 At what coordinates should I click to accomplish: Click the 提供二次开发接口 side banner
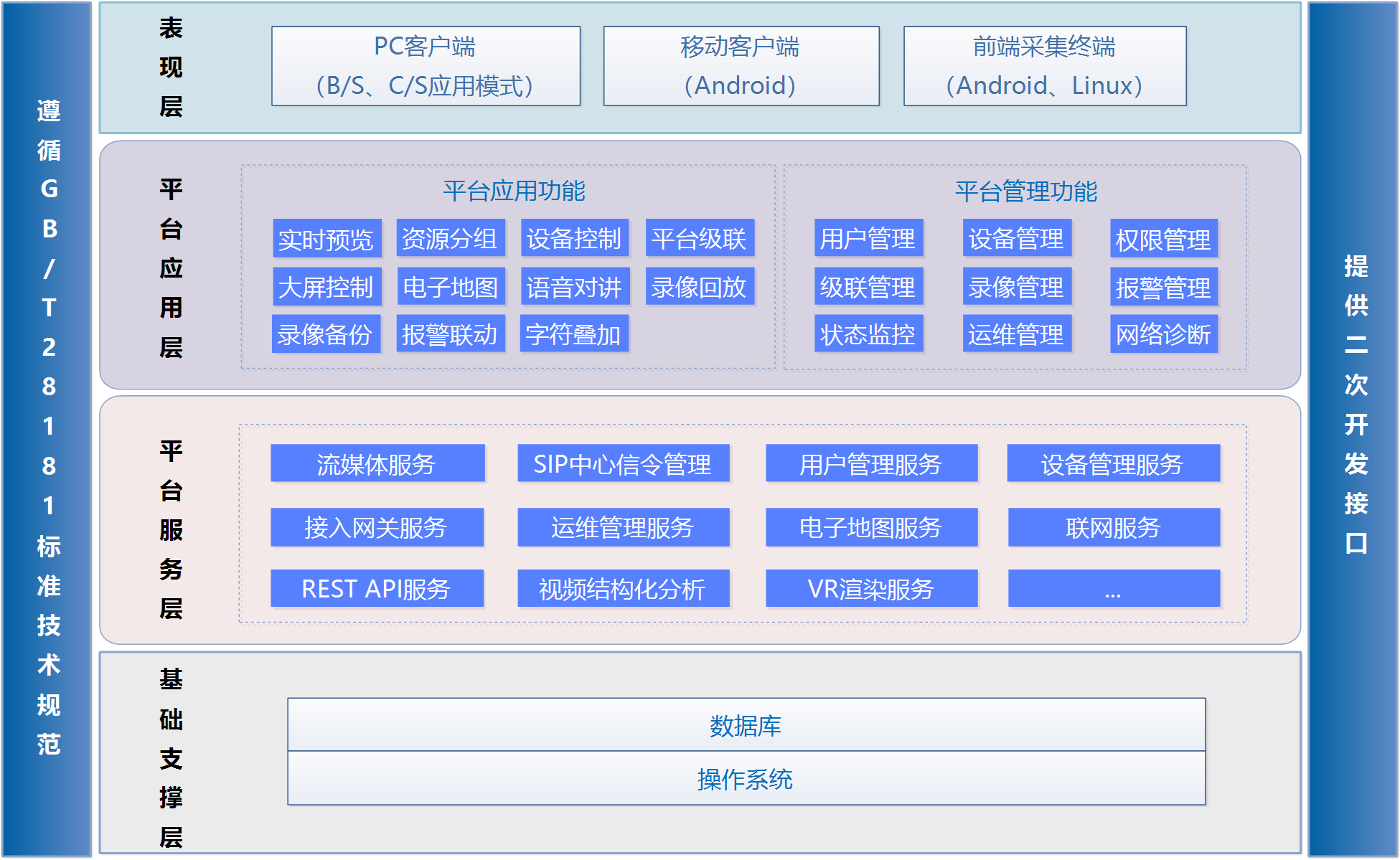(x=1353, y=429)
